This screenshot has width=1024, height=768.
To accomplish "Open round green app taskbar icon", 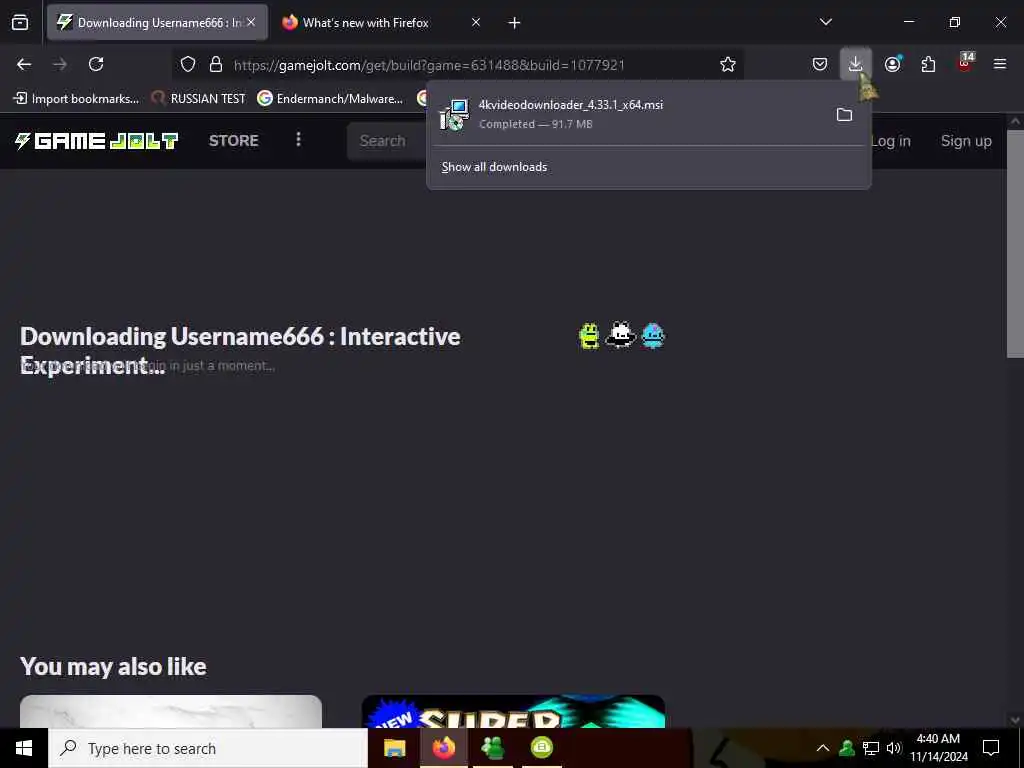I will point(541,748).
